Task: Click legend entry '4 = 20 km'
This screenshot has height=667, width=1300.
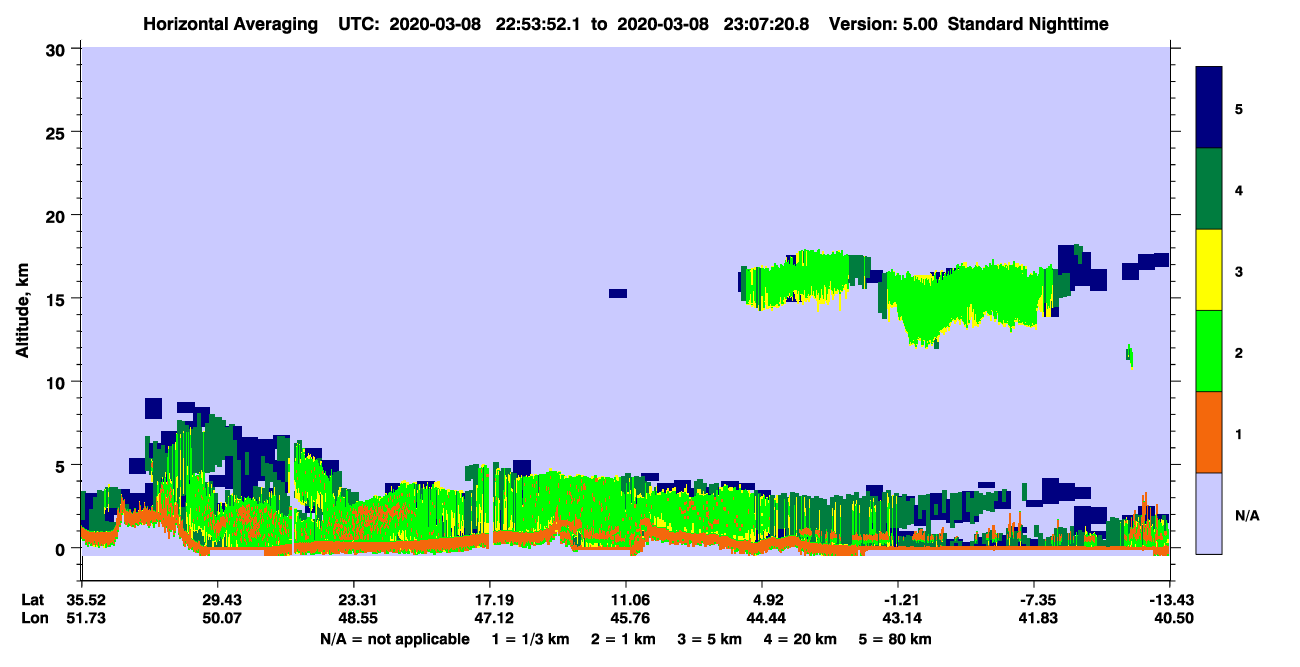Action: pos(800,639)
